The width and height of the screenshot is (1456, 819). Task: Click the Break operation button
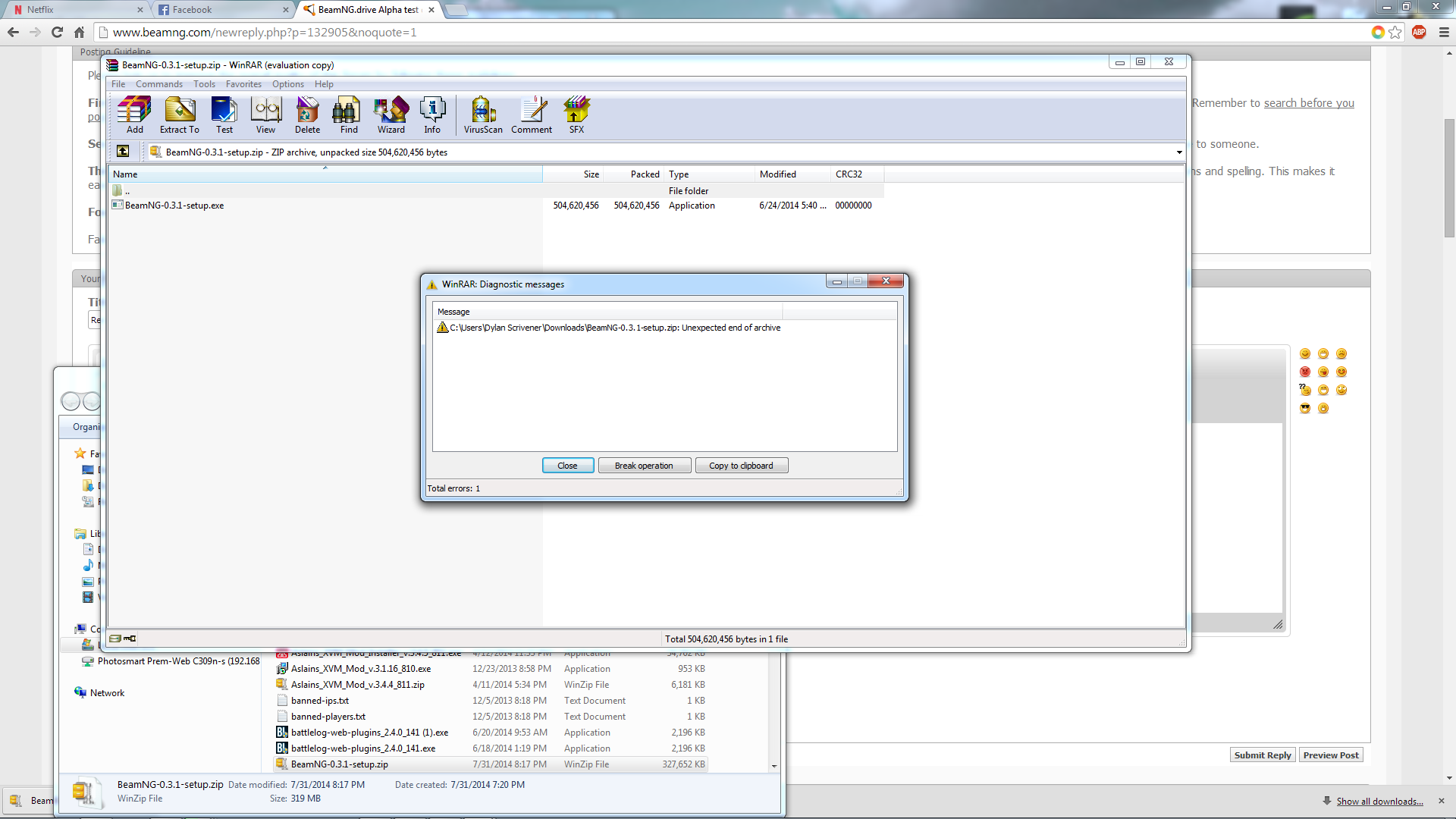(x=644, y=466)
